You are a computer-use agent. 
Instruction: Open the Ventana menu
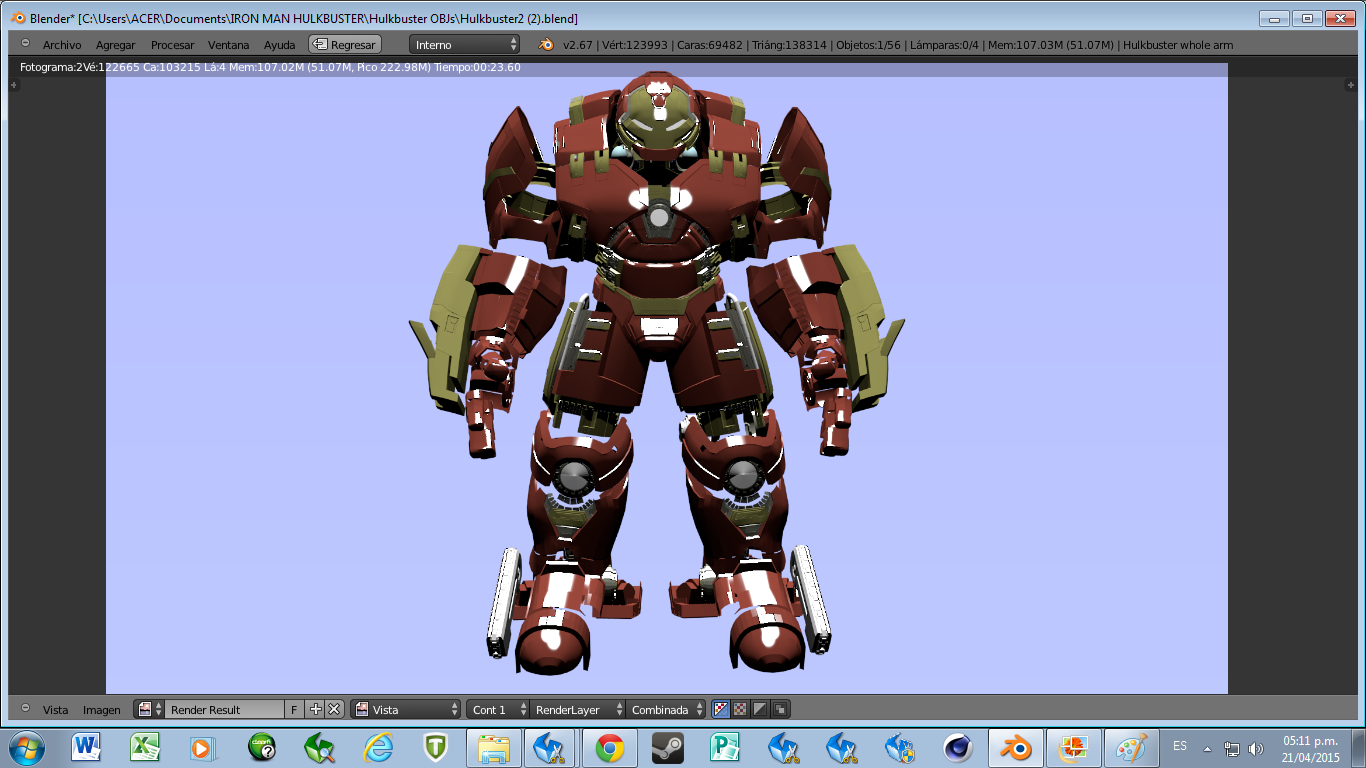[x=228, y=45]
